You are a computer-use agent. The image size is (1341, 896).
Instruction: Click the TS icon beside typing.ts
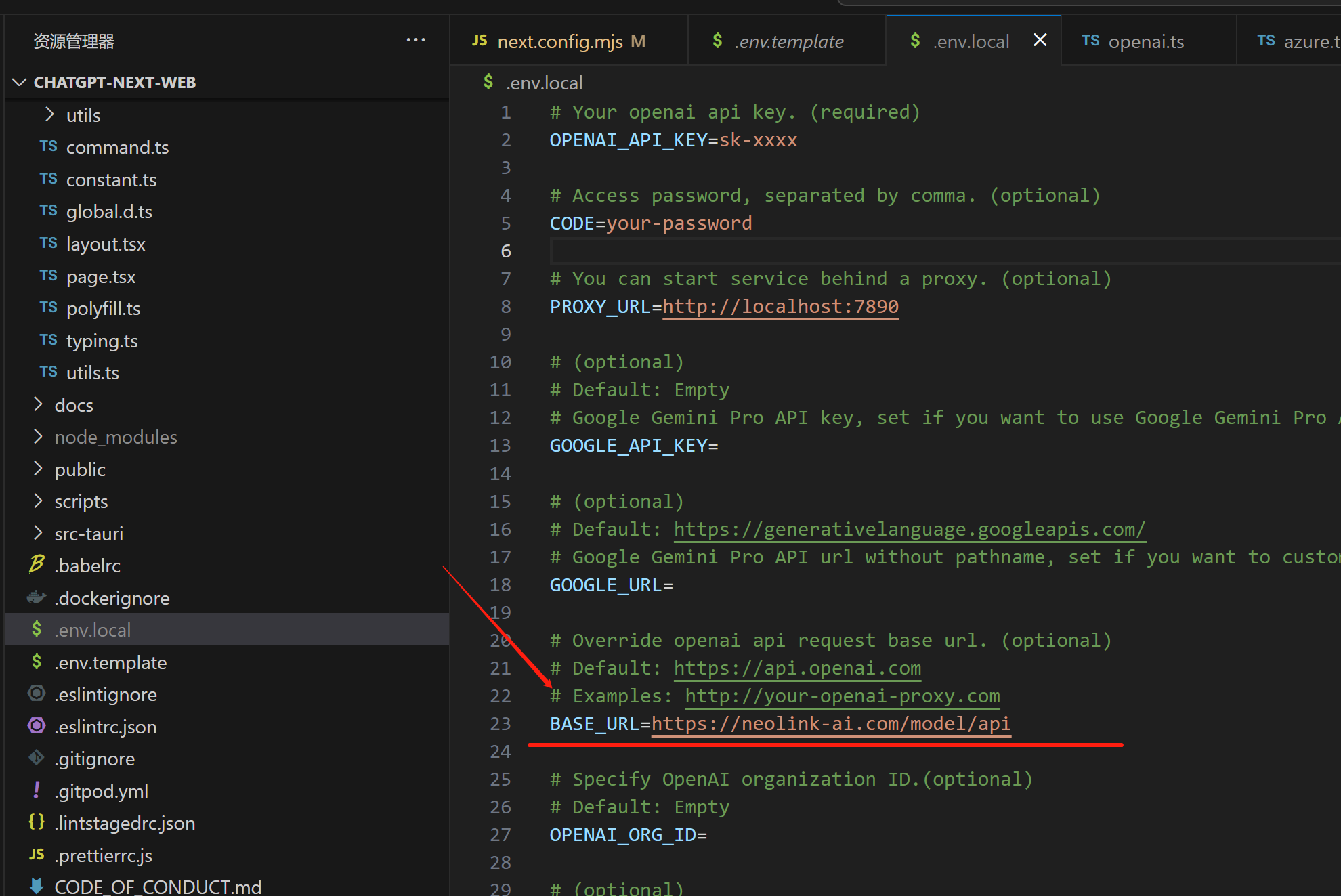point(48,340)
